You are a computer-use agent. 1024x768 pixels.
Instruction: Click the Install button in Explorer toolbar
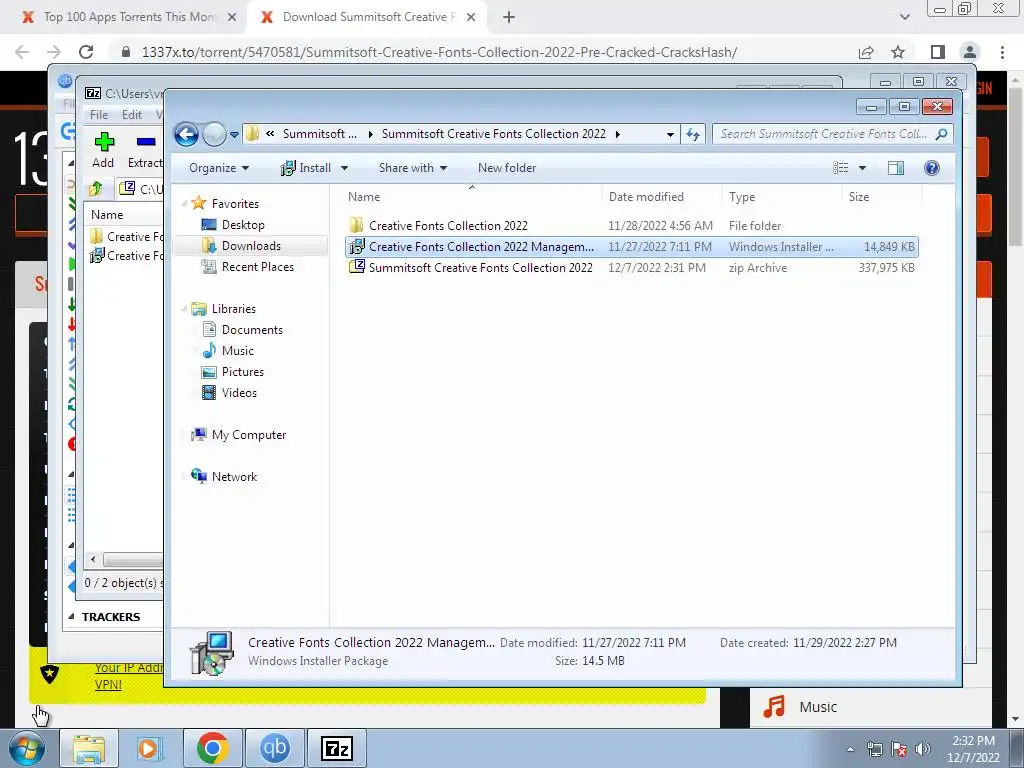(x=306, y=168)
